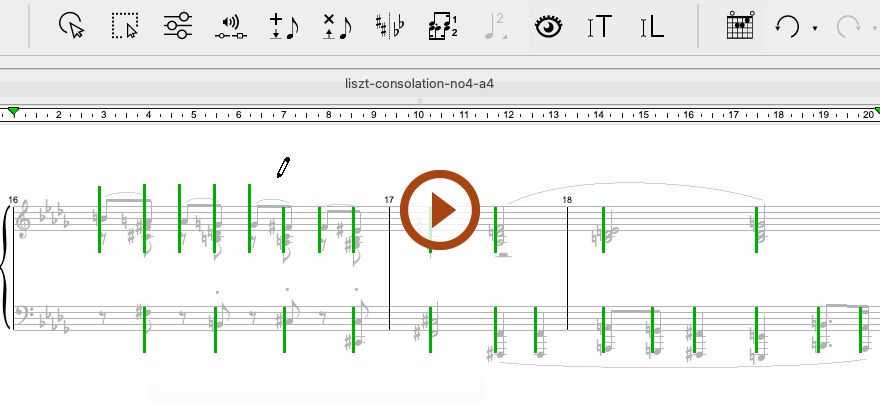880x420 pixels.
Task: Expand the undo history dropdown arrow
Action: tap(815, 29)
